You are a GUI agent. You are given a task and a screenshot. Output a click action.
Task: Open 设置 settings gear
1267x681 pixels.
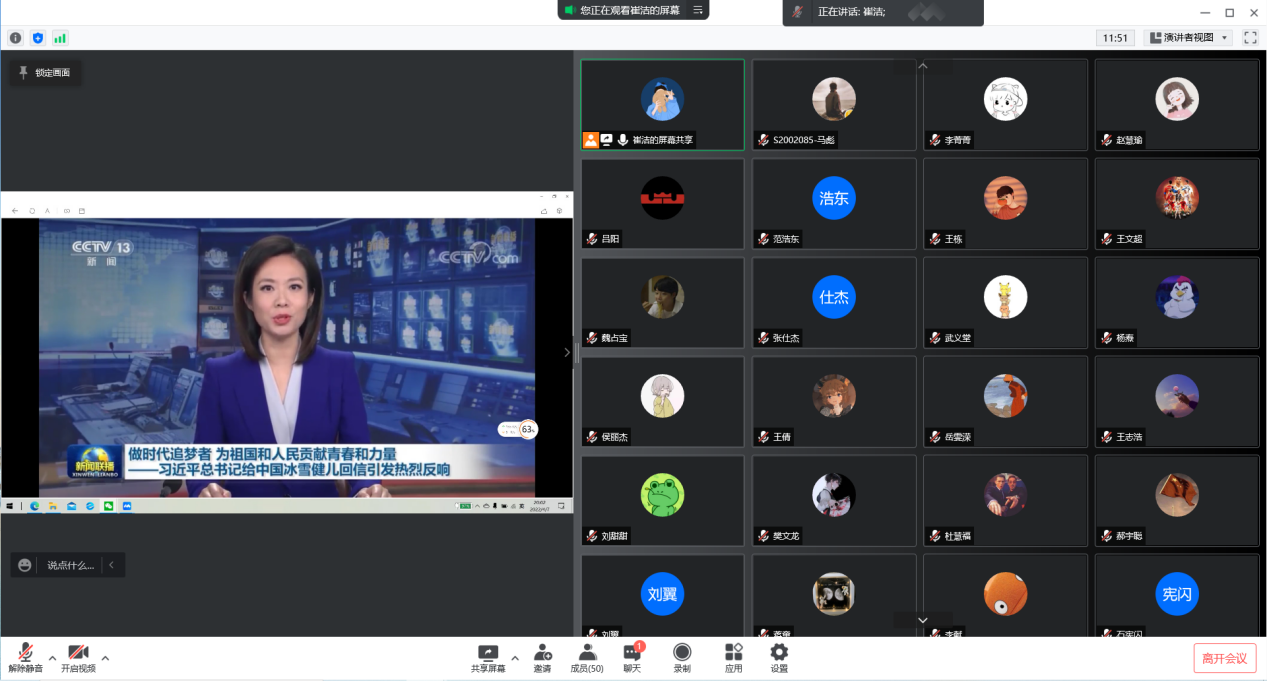(779, 657)
